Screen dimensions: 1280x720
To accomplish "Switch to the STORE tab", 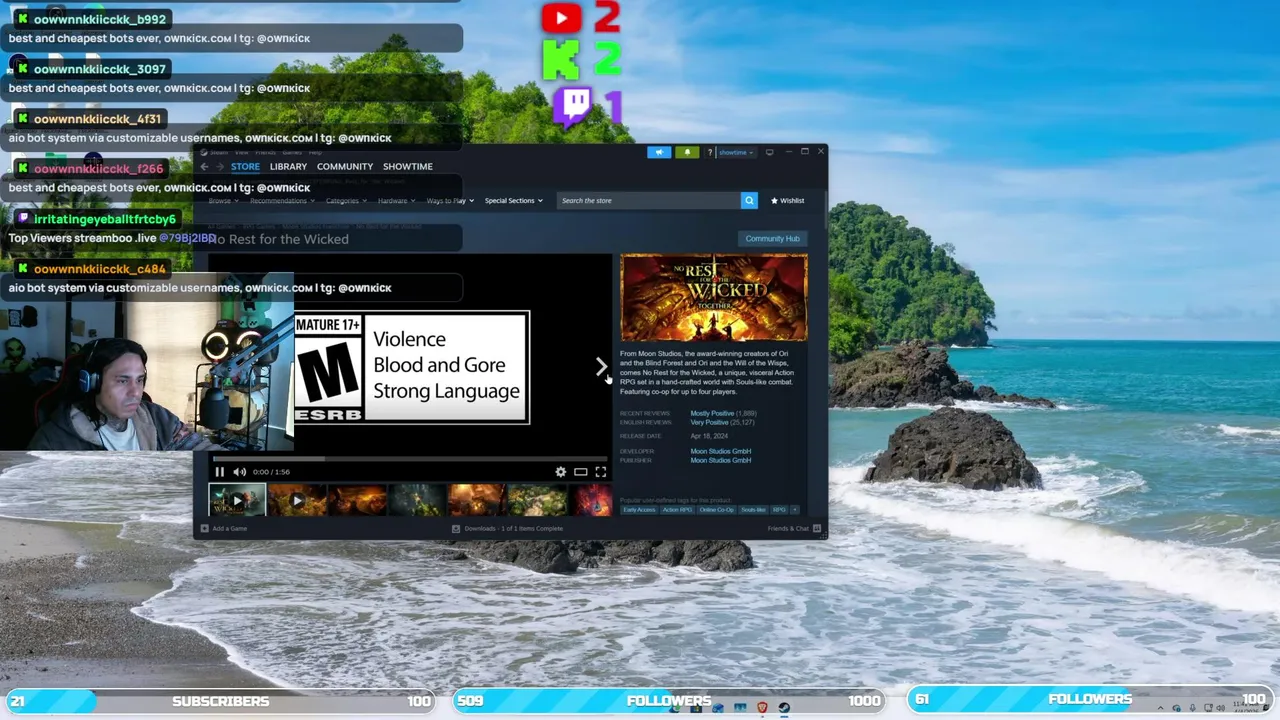I will pyautogui.click(x=245, y=167).
